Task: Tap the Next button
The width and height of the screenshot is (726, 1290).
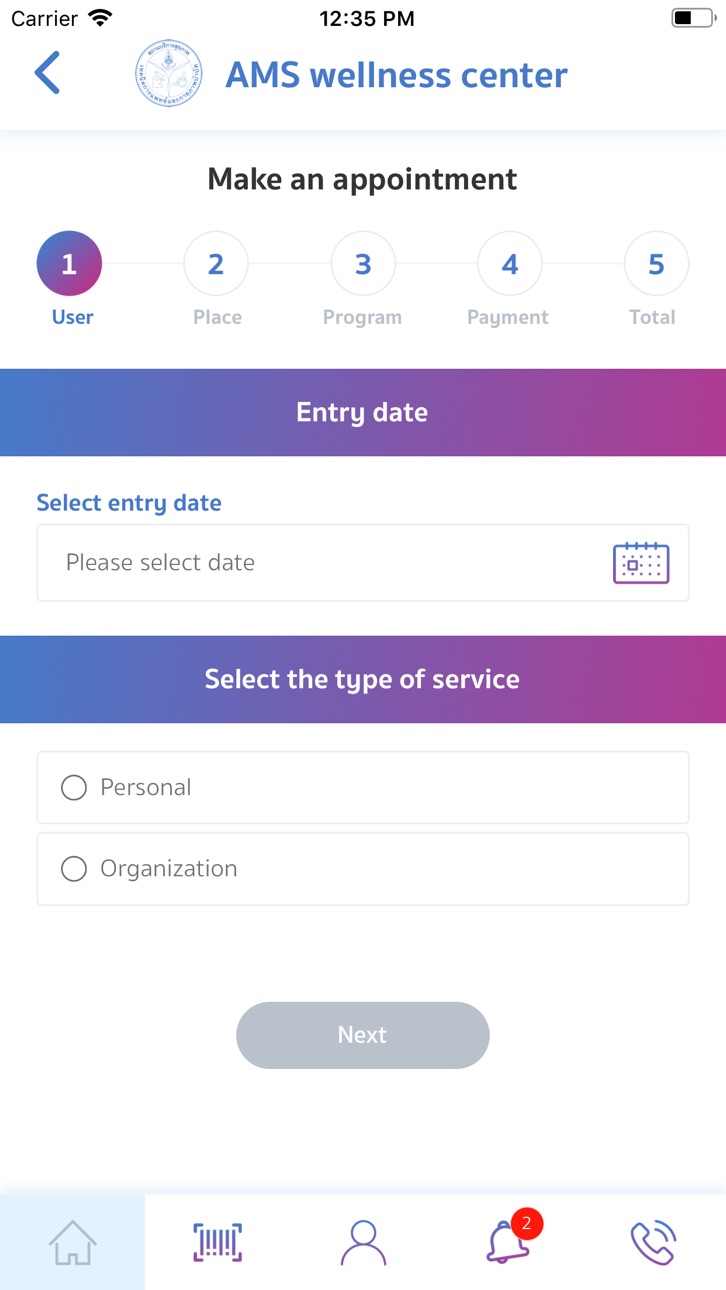Action: pyautogui.click(x=363, y=1035)
